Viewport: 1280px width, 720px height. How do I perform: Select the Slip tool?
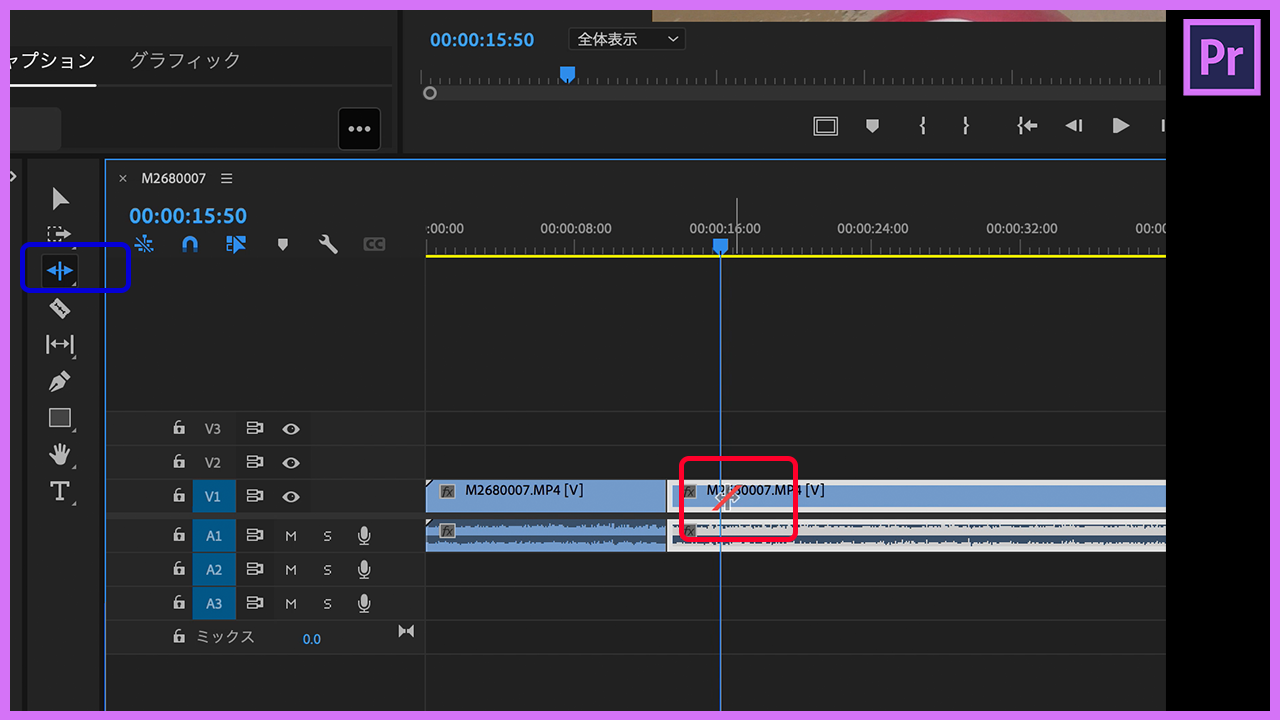coord(59,345)
